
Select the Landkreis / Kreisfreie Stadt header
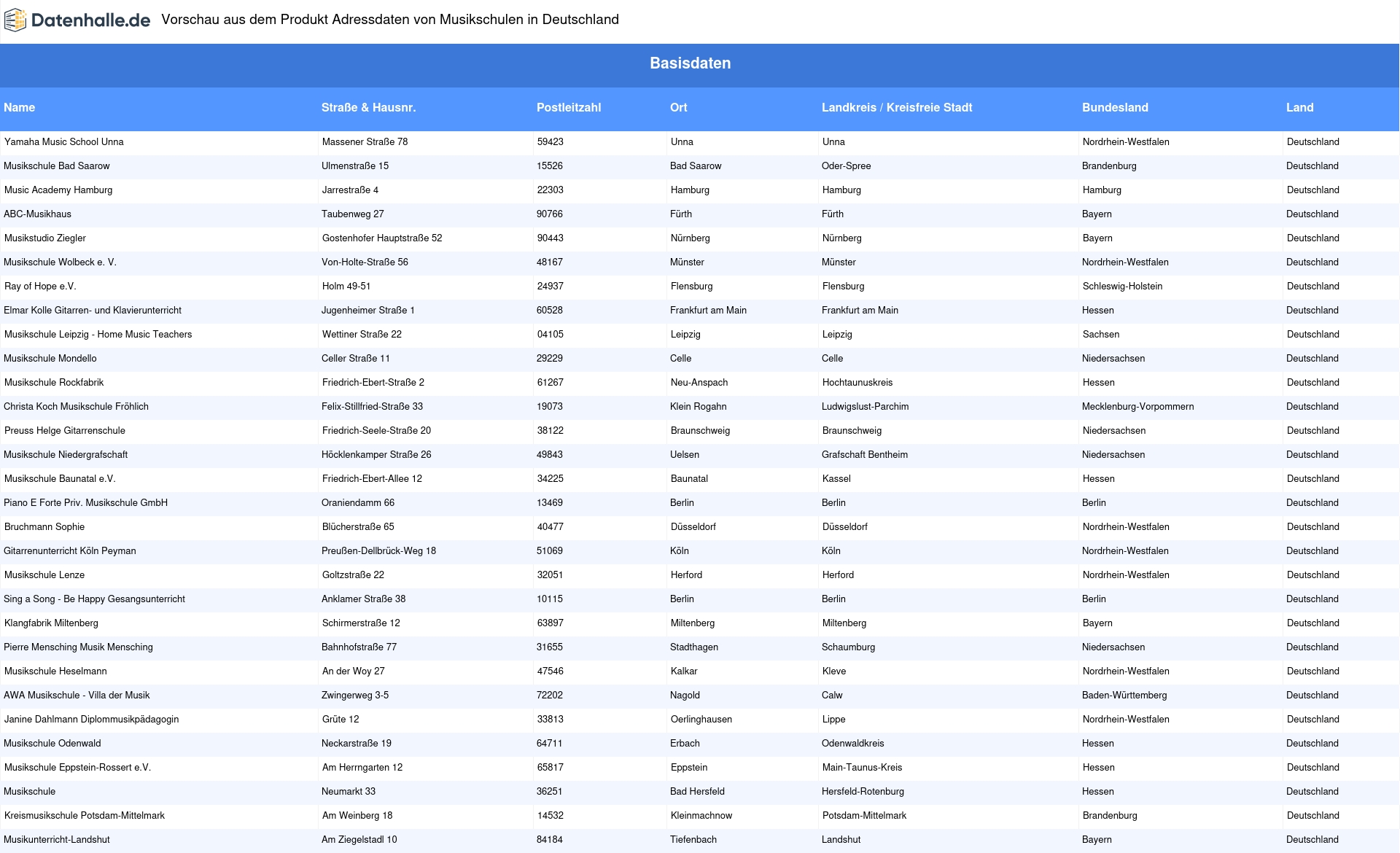pos(897,108)
